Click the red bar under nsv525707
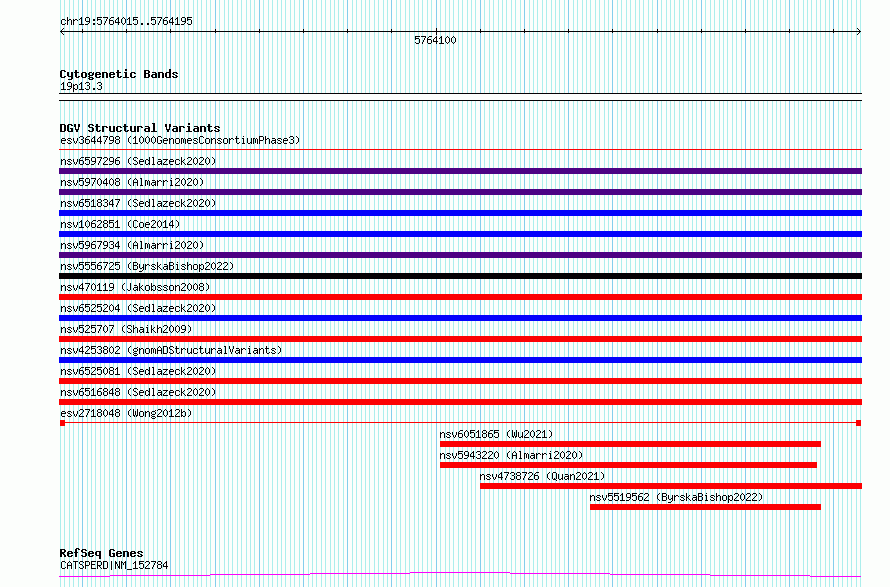The width and height of the screenshot is (890, 587). click(460, 339)
